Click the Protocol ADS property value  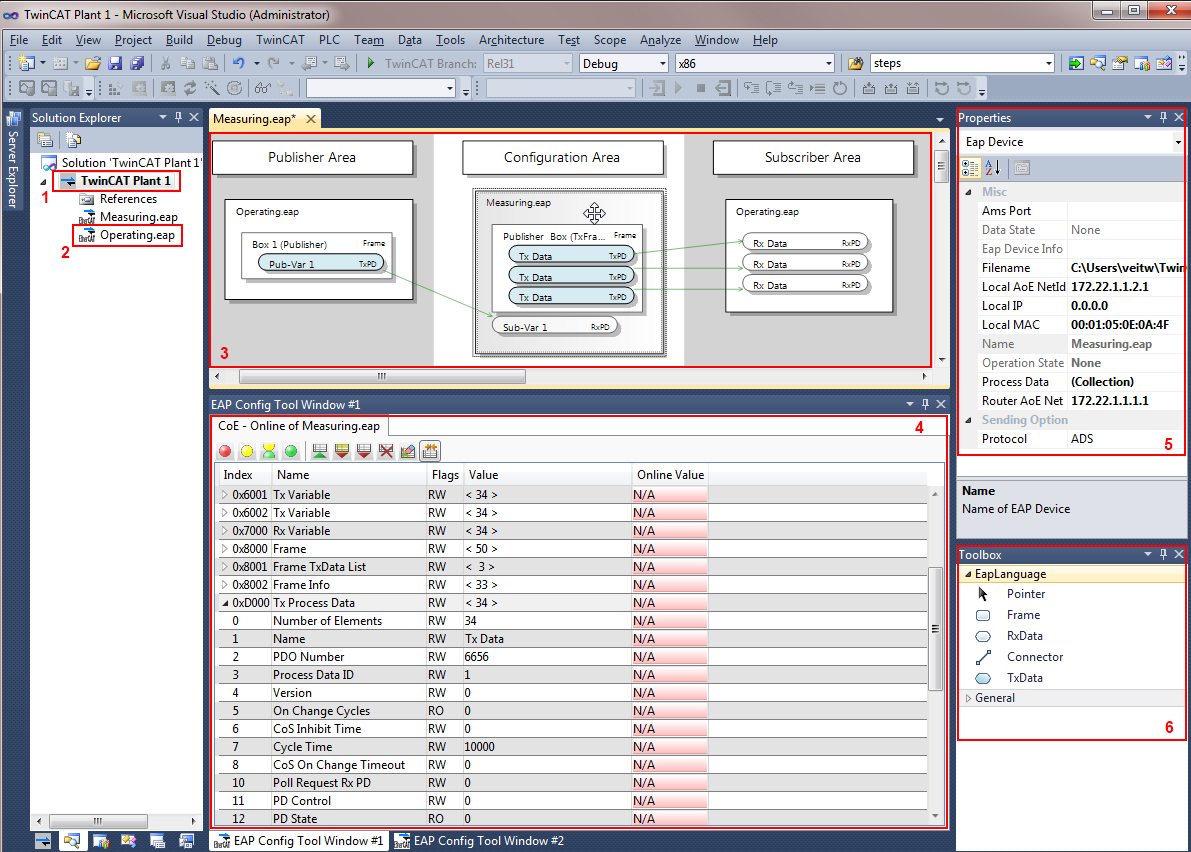1125,439
